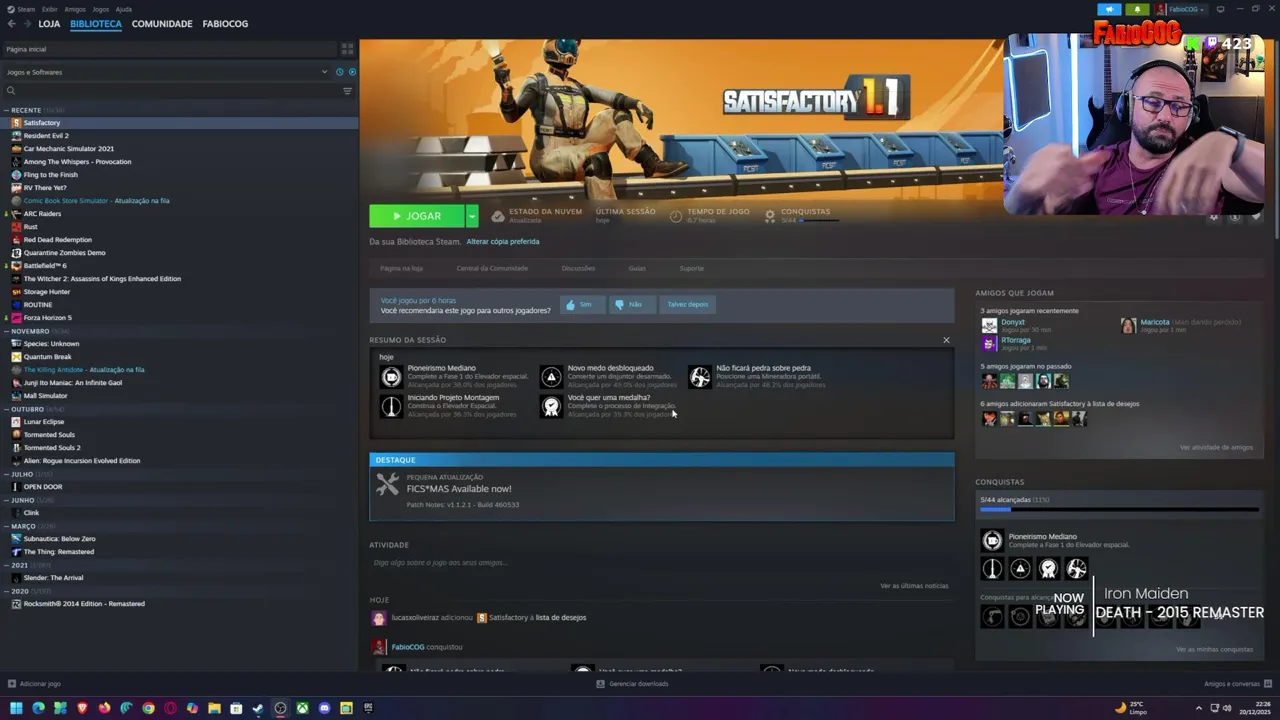
Task: Open Donyxt friend avatar
Action: (x=989, y=325)
